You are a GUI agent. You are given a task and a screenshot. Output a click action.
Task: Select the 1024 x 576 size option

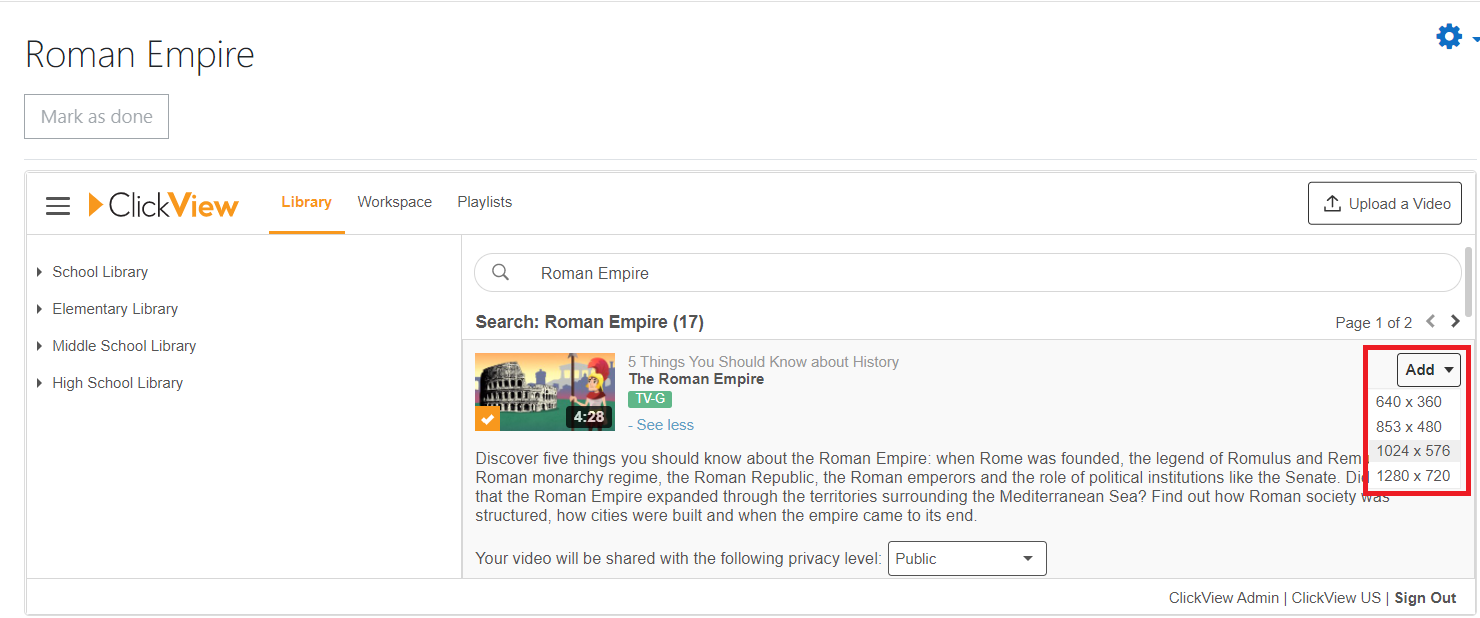click(1414, 451)
